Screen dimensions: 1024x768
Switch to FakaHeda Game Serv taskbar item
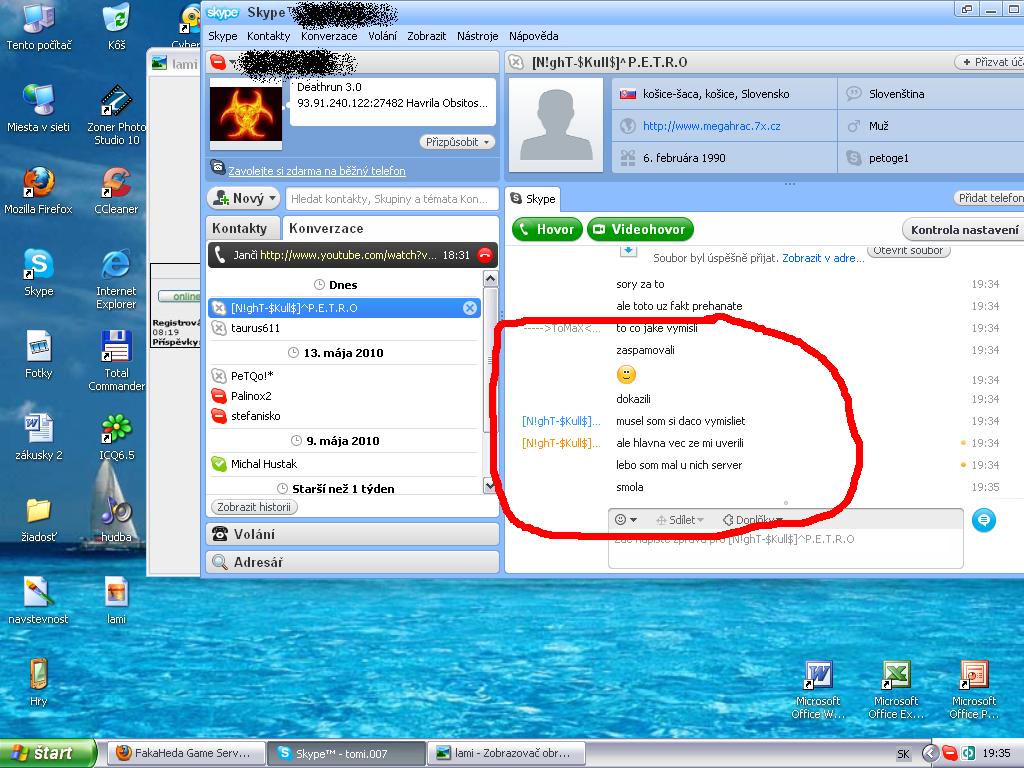(x=185, y=754)
